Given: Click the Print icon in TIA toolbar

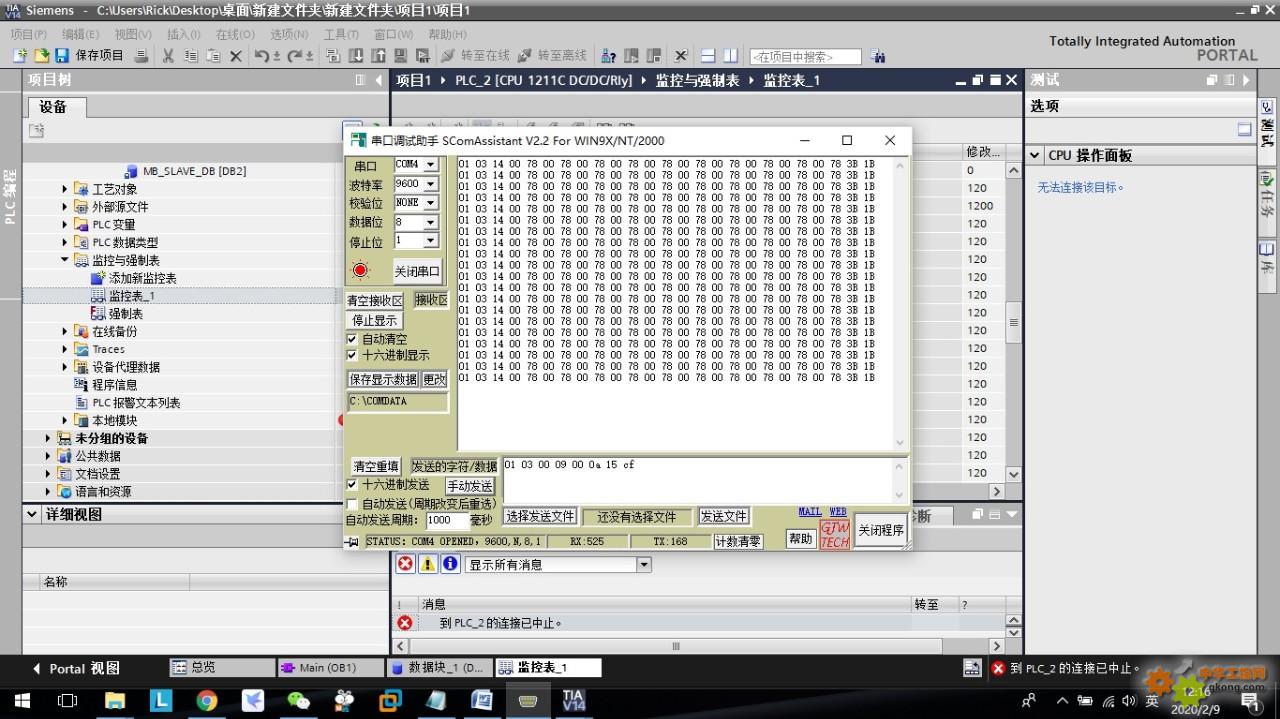Looking at the screenshot, I should click(141, 56).
